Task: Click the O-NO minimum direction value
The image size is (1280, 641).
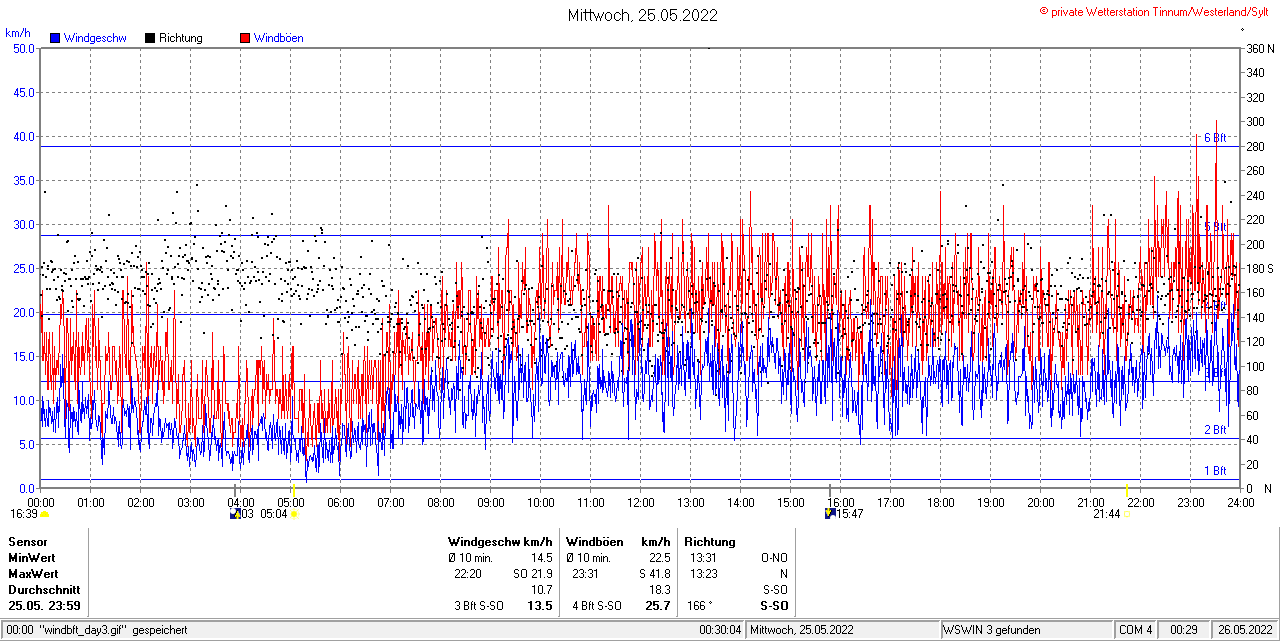Action: (774, 558)
